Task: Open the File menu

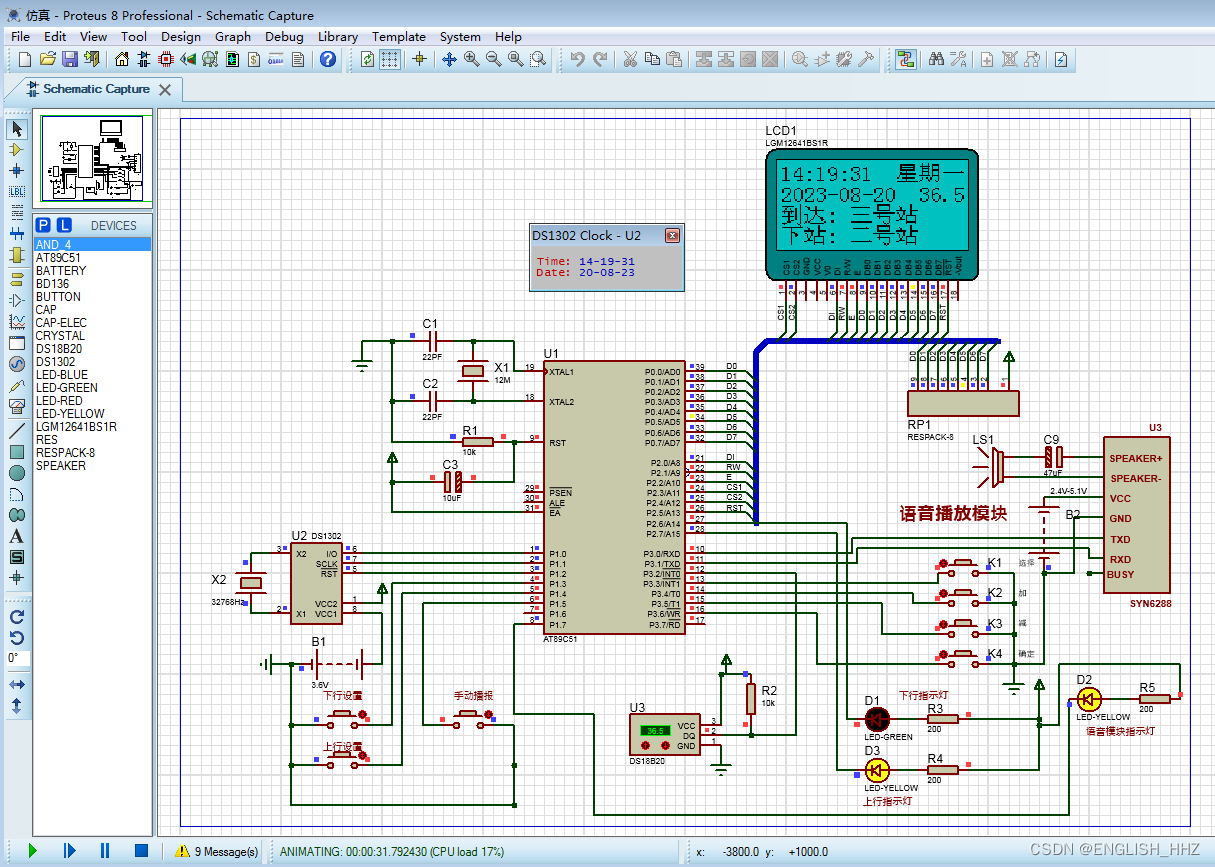Action: (20, 36)
